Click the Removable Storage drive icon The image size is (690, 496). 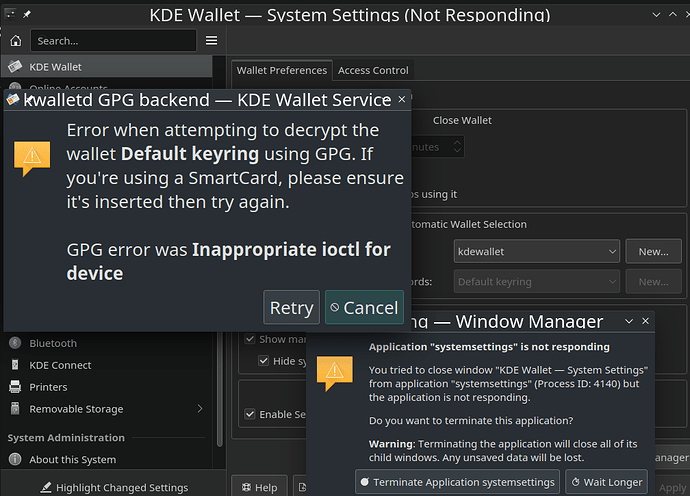15,408
